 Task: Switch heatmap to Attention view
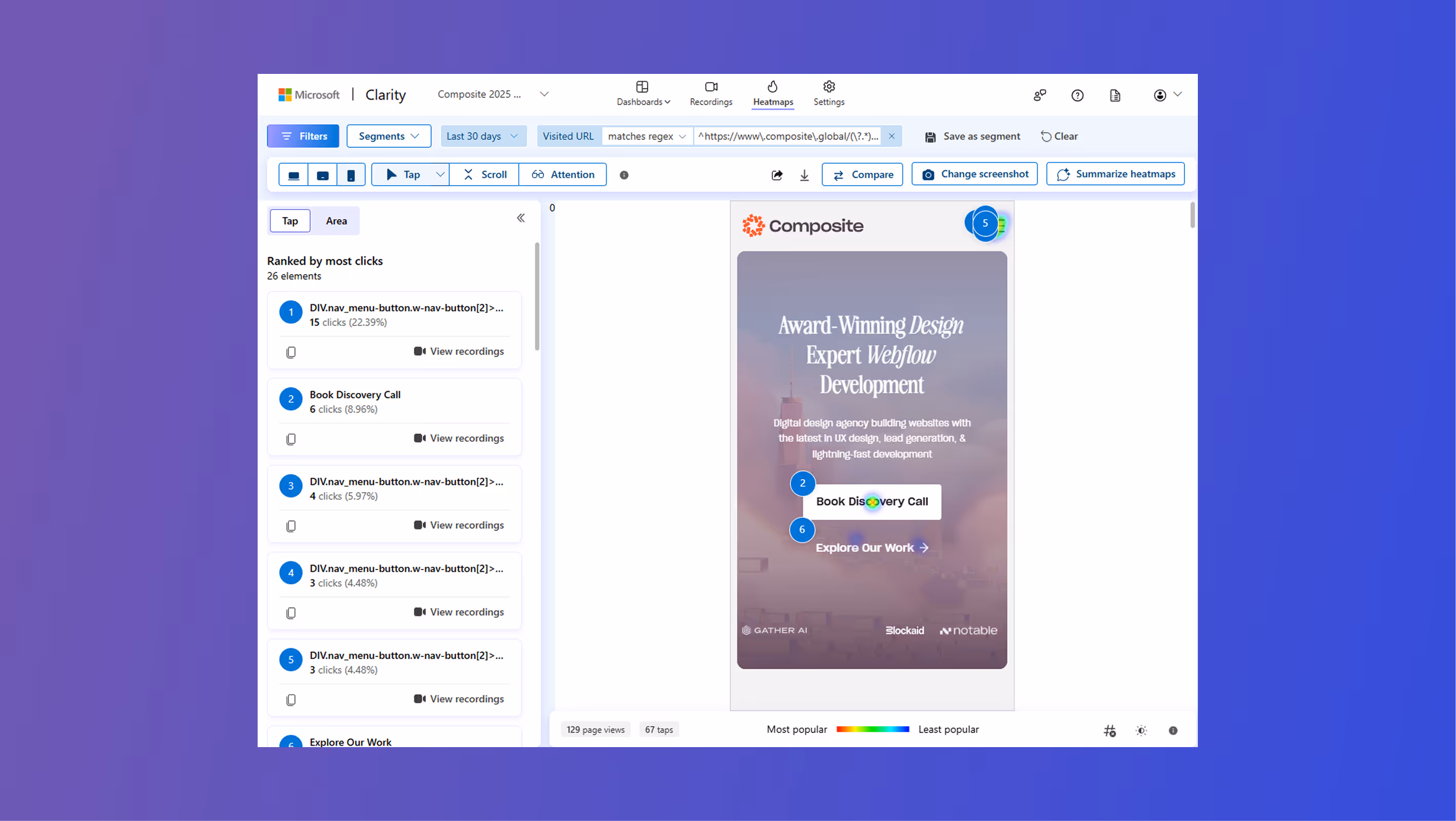(563, 174)
